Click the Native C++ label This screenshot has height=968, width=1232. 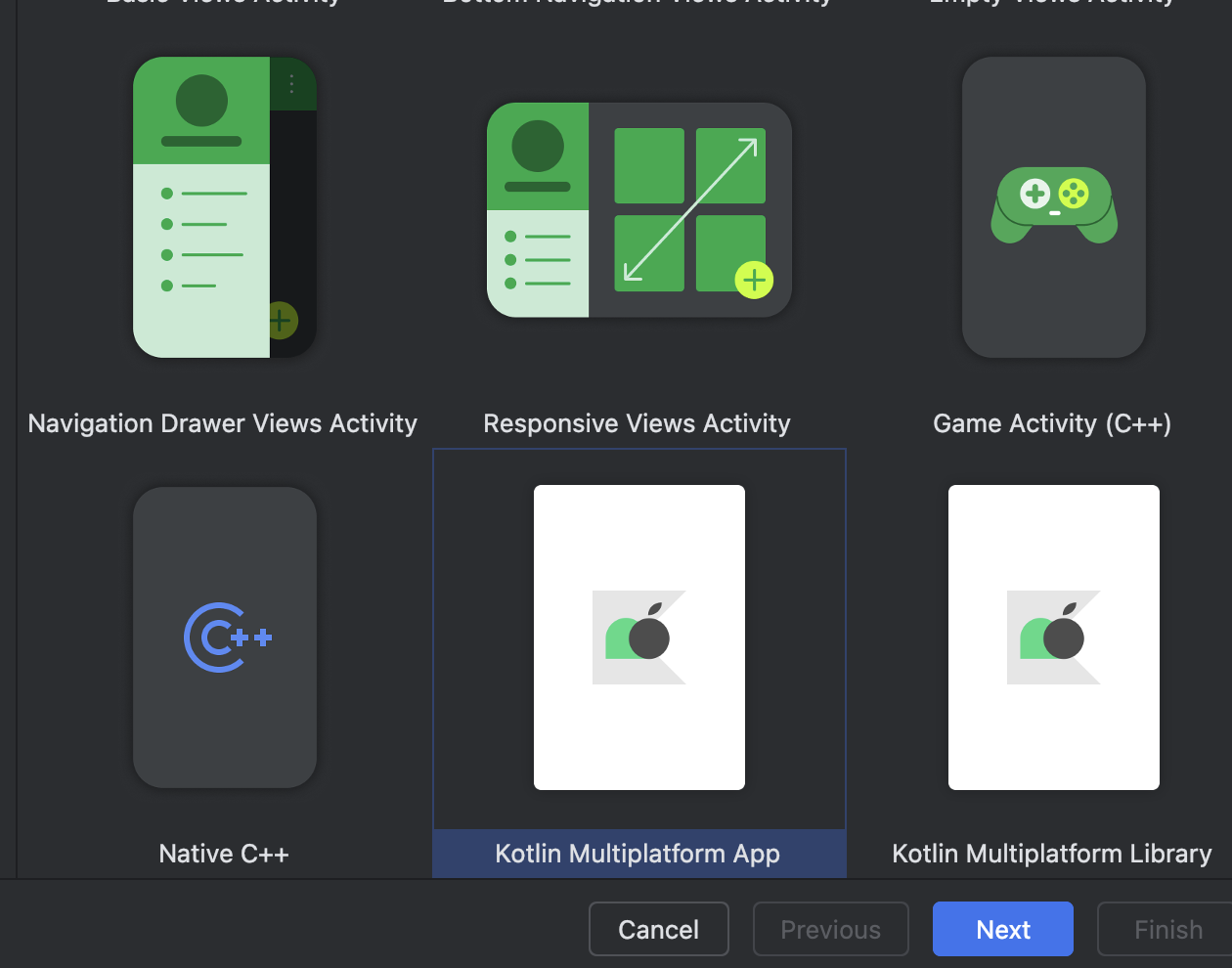coord(224,854)
